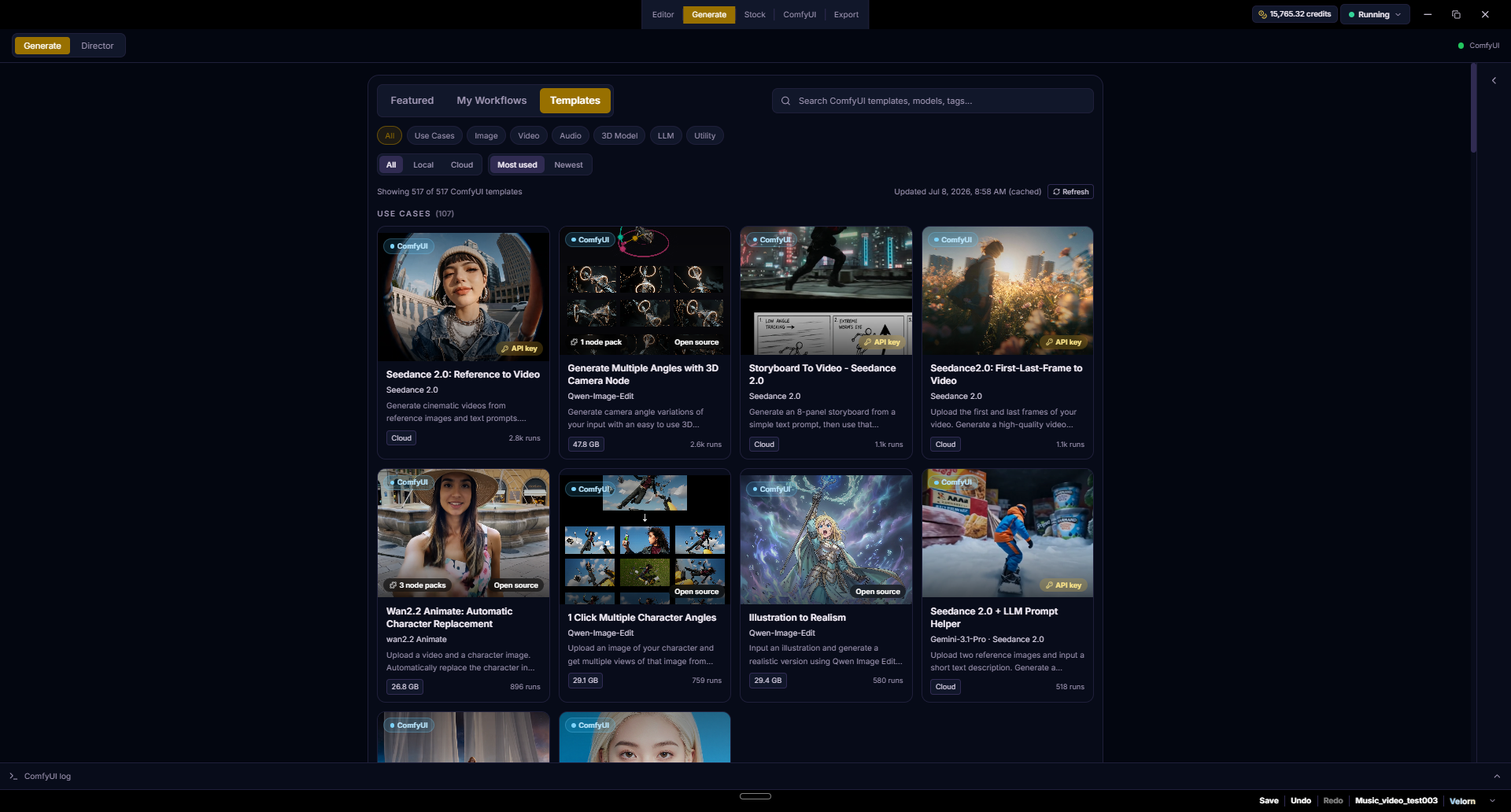Screen dimensions: 1511x812
Task: Click the credits coin icon
Action: [x=1262, y=14]
